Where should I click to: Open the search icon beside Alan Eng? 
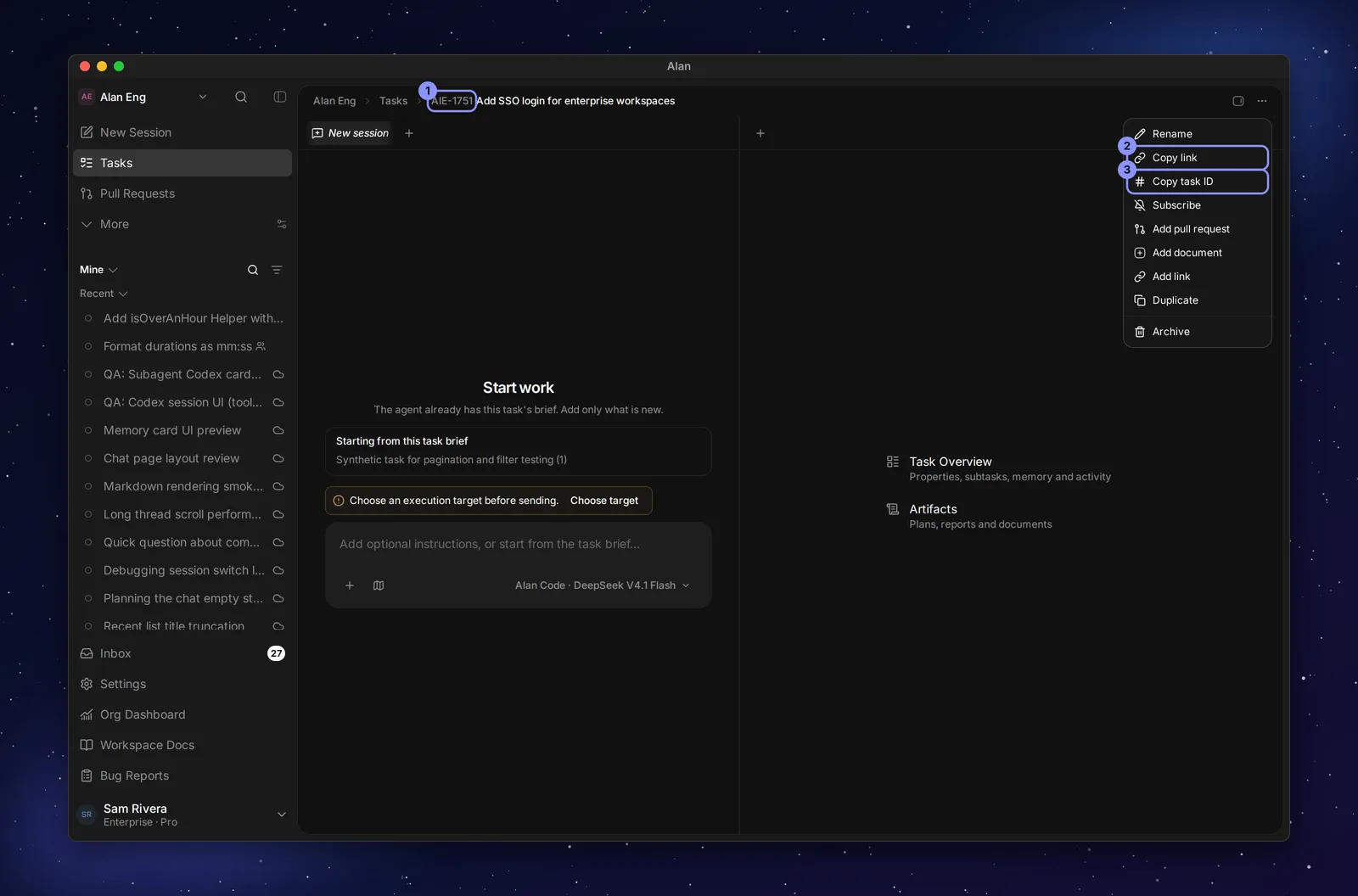[241, 97]
